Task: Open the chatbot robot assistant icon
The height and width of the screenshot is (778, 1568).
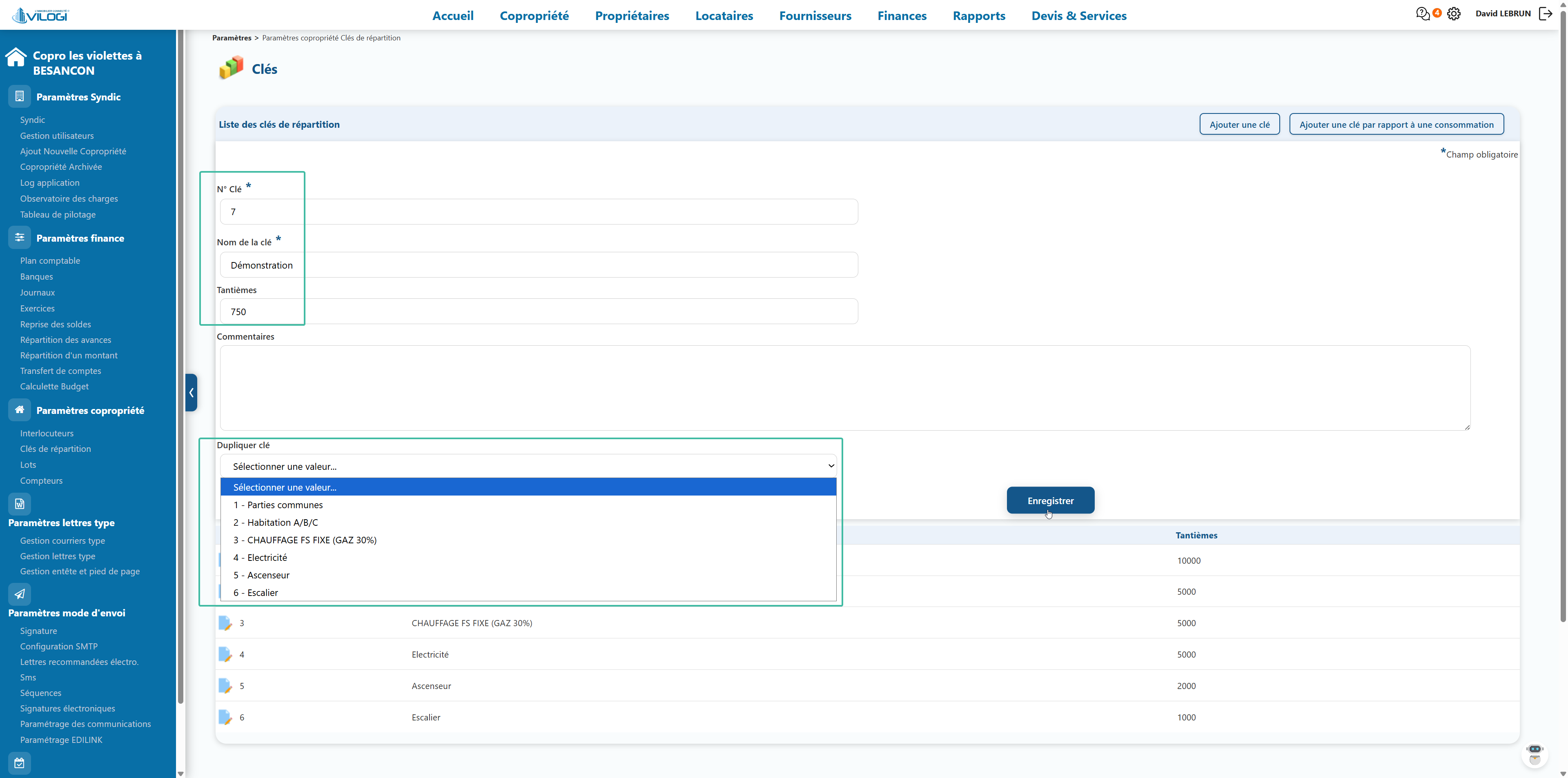Action: 1535,754
